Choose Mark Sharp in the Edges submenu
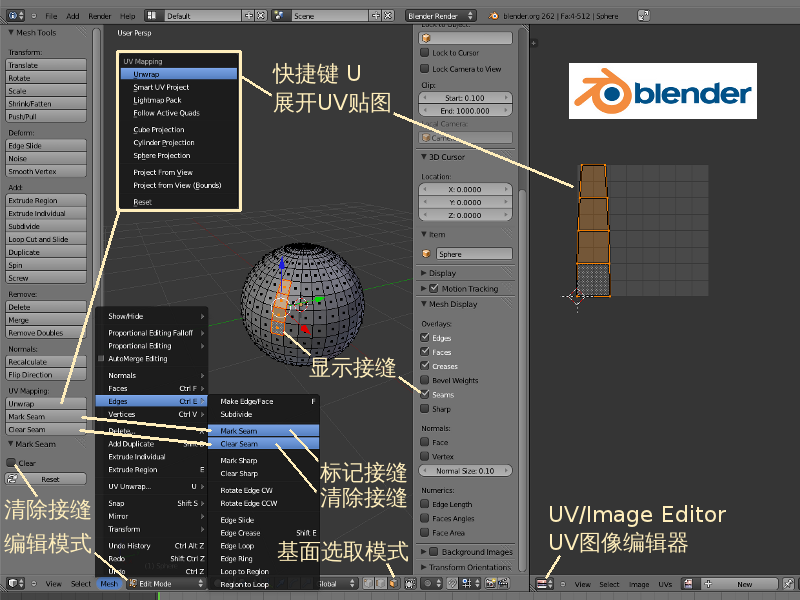 click(x=263, y=460)
